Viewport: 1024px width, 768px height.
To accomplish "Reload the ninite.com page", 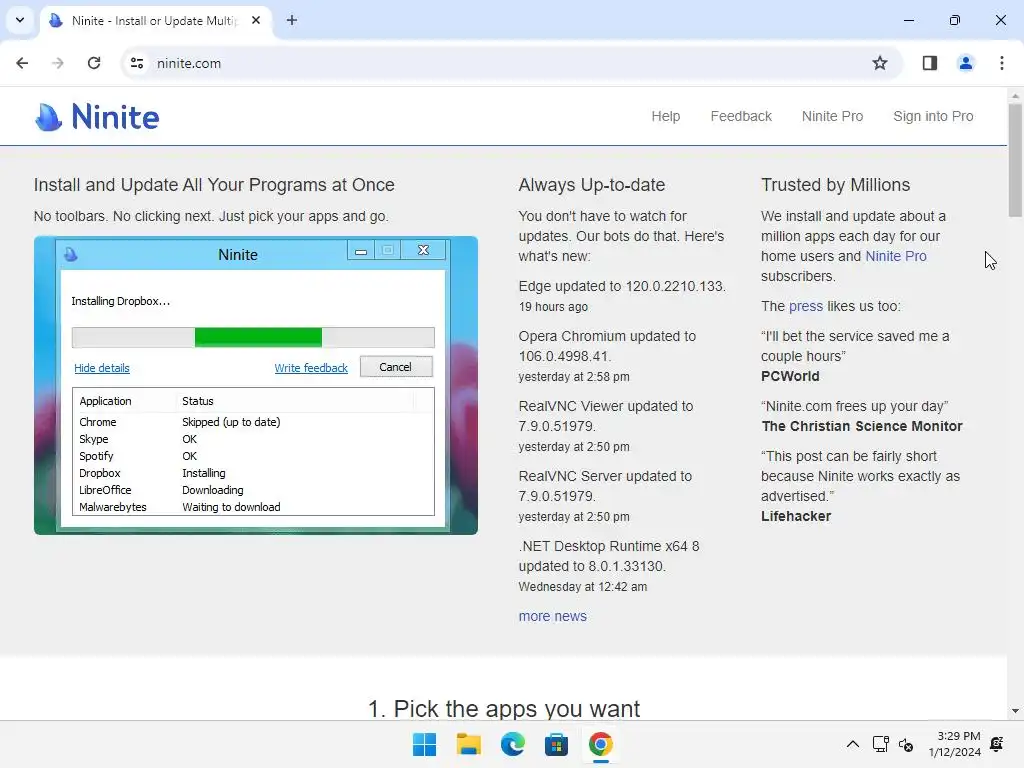I will [94, 63].
